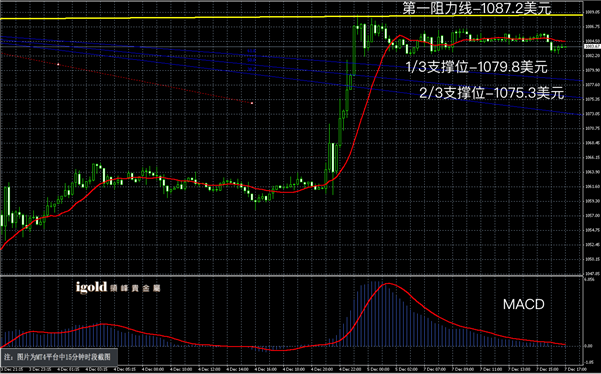Viewport: 601px width, 374px height.
Task: Click the 1/3支撑位–1079.8美元 label
Action: click(477, 67)
